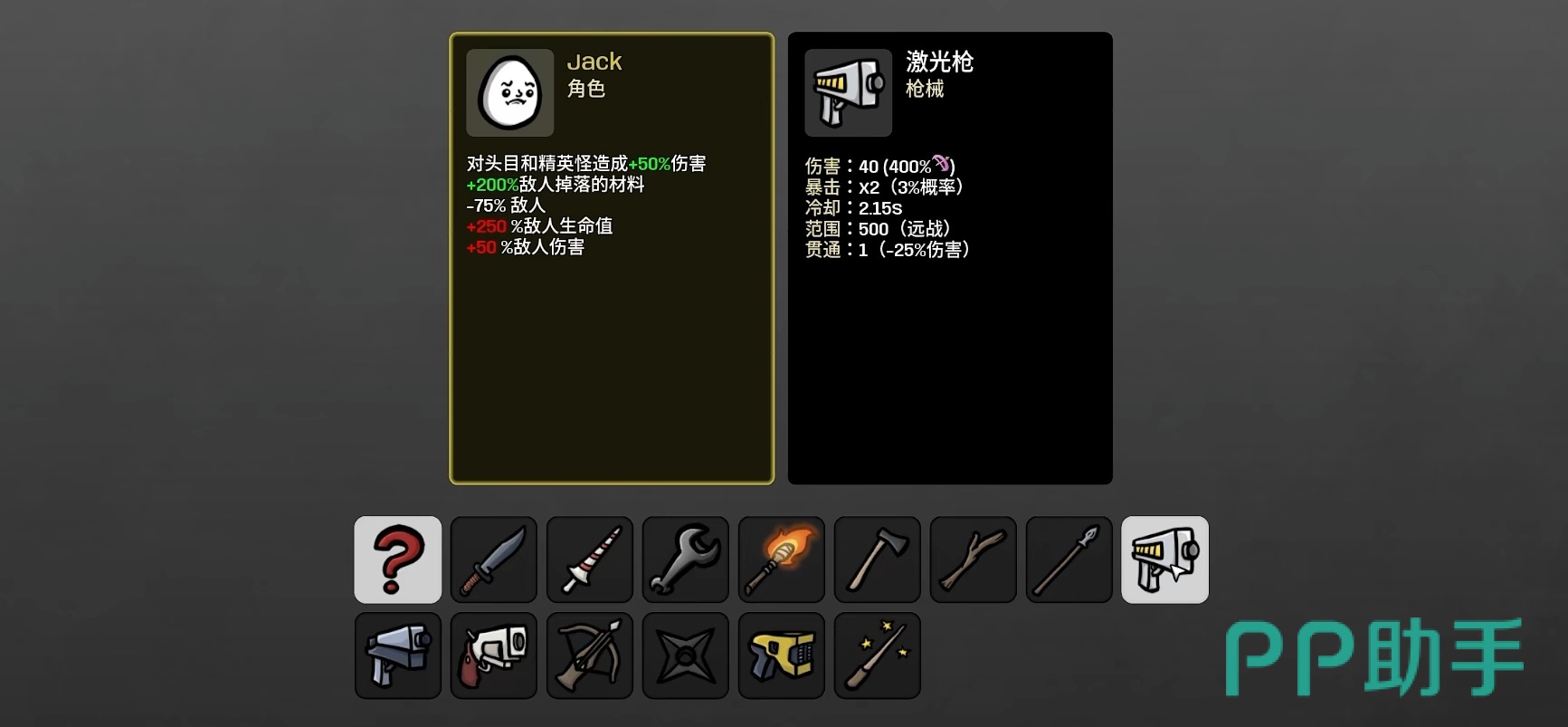The height and width of the screenshot is (727, 1568).
Task: Select the spear weapon
Action: pos(1069,560)
